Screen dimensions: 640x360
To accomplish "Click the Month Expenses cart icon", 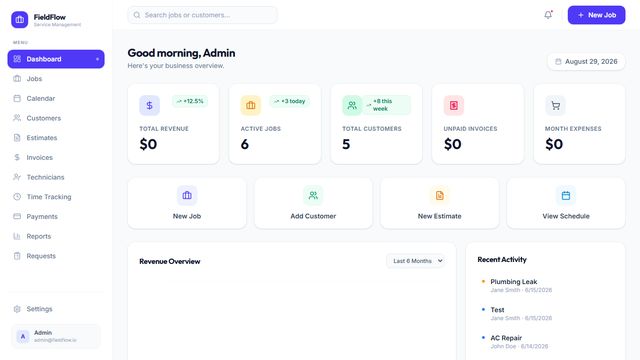I will pyautogui.click(x=555, y=105).
